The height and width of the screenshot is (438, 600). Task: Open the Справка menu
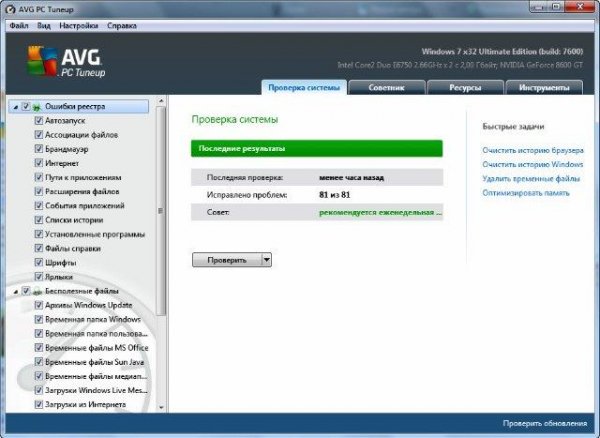(122, 26)
